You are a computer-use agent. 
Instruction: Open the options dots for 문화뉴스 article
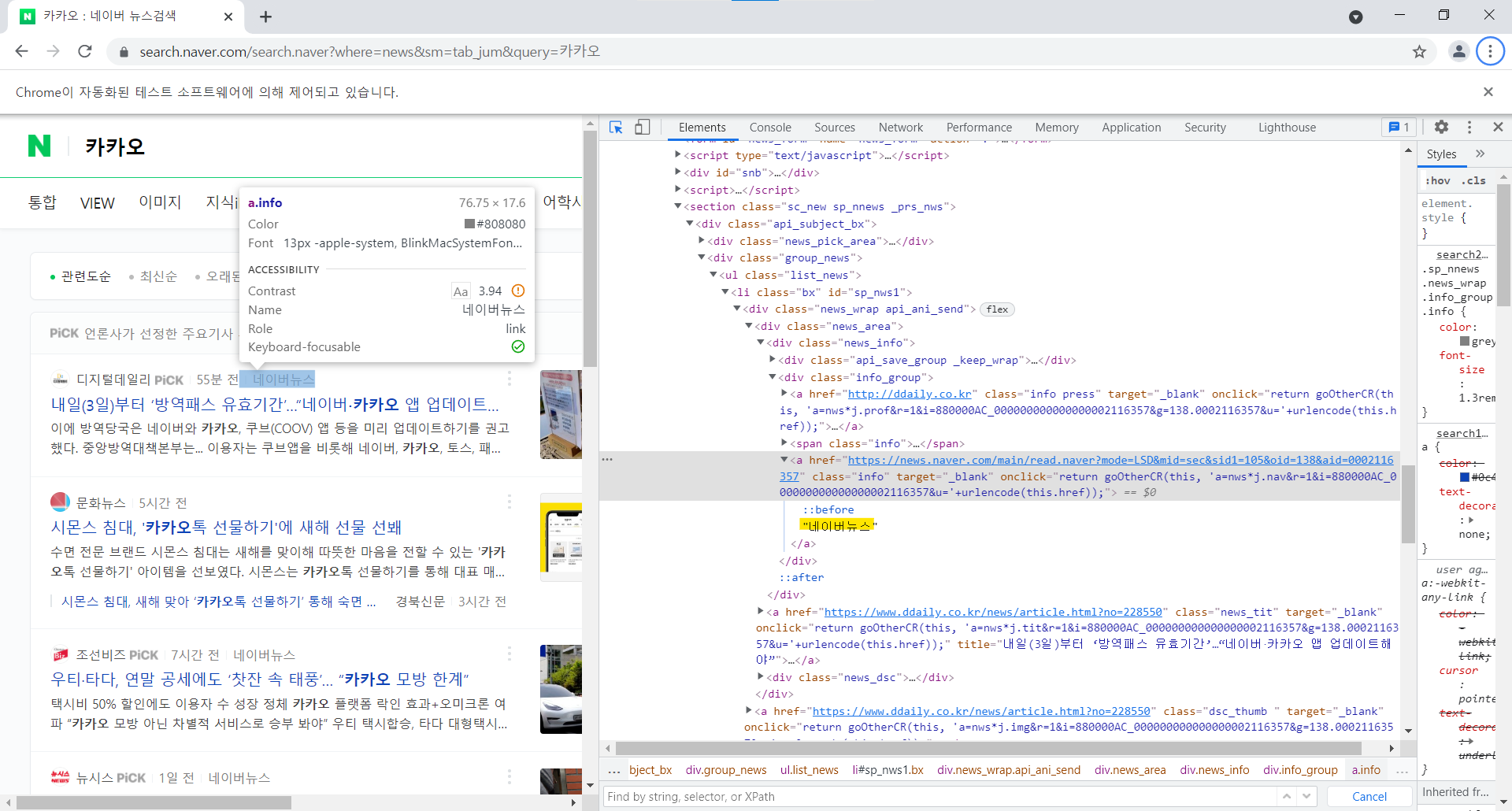[510, 502]
